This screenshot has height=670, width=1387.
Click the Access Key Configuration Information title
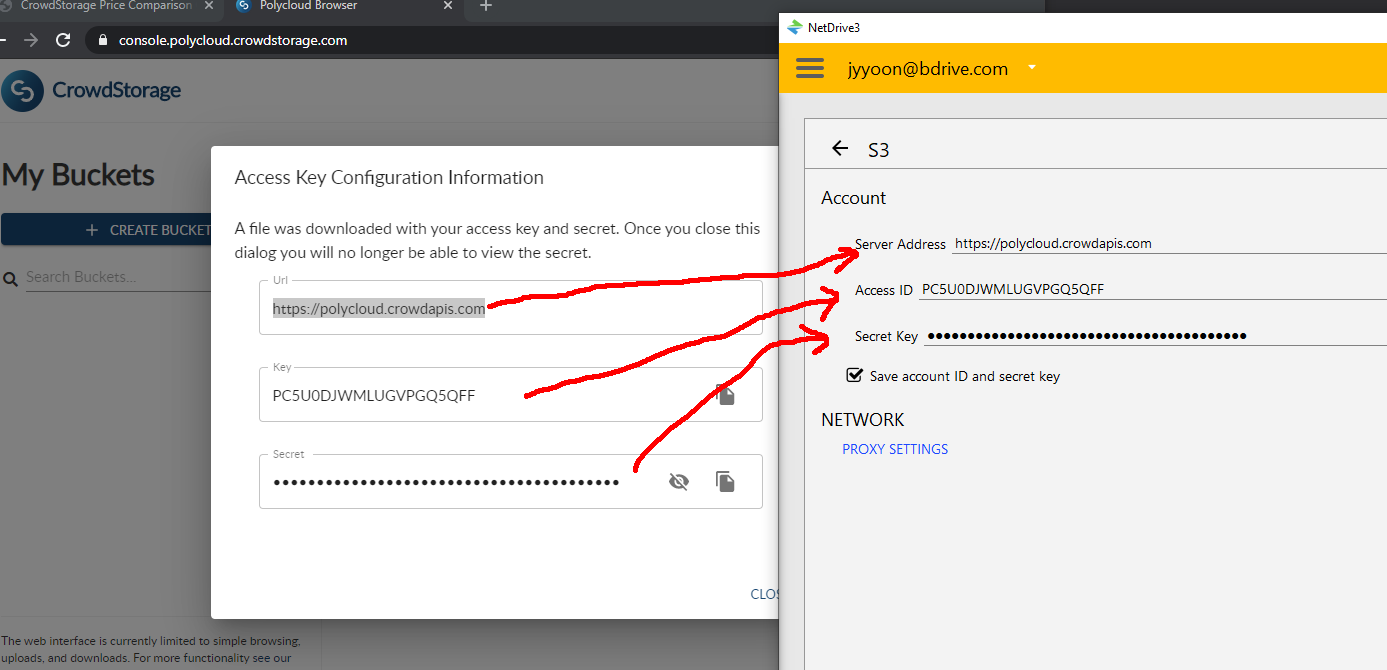pyautogui.click(x=389, y=177)
